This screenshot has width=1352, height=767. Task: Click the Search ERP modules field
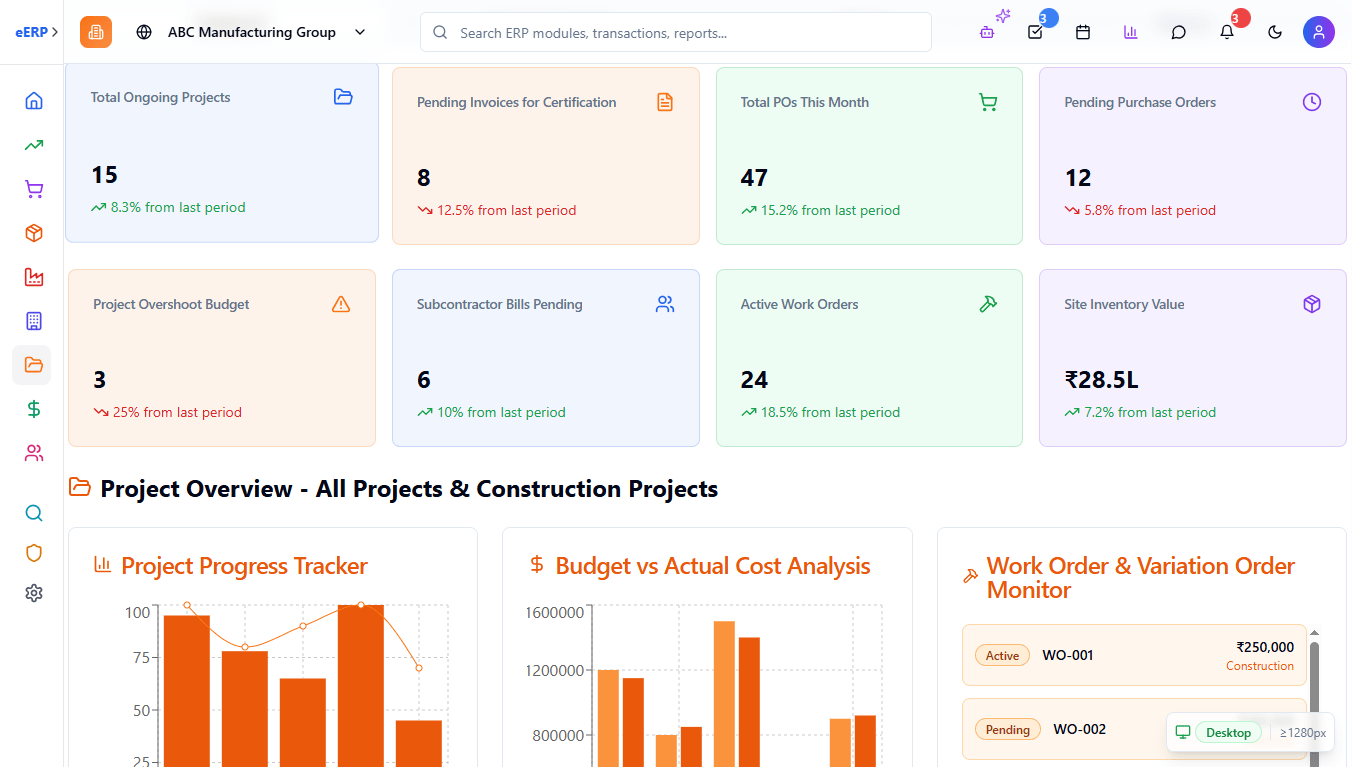point(675,32)
